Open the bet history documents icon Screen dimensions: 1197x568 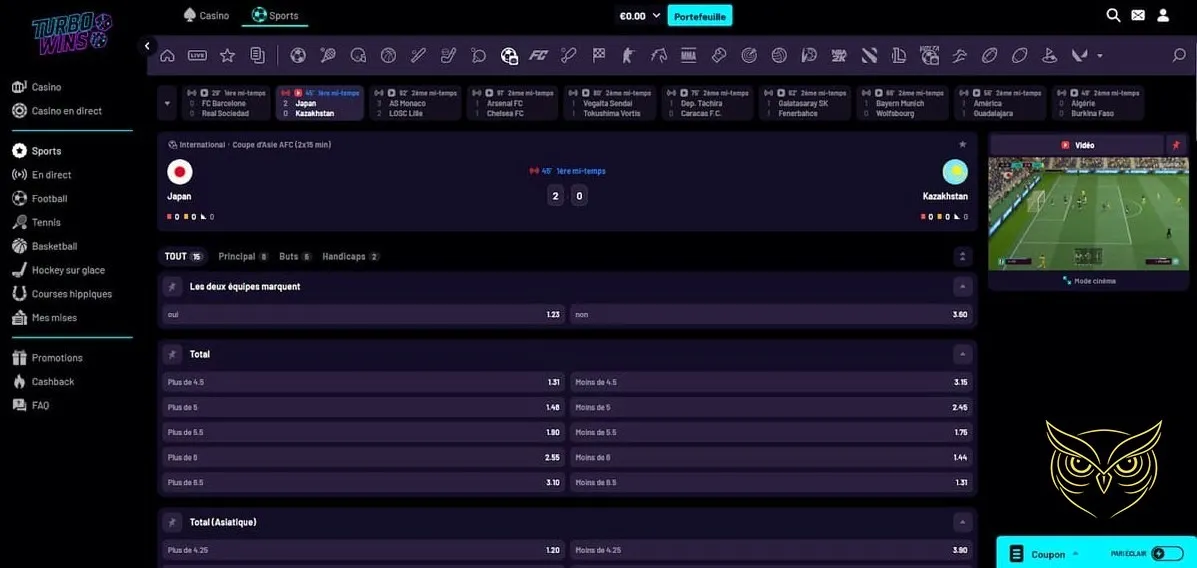(257, 56)
